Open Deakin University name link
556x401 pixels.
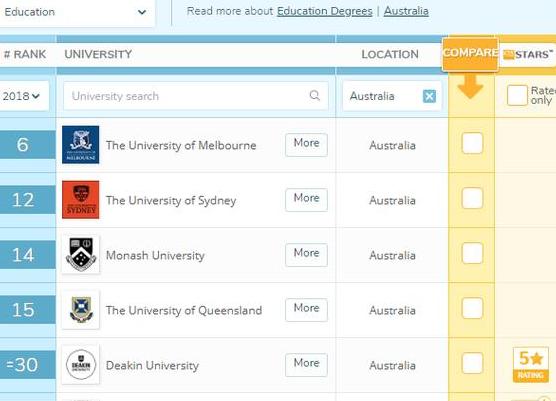tap(152, 365)
